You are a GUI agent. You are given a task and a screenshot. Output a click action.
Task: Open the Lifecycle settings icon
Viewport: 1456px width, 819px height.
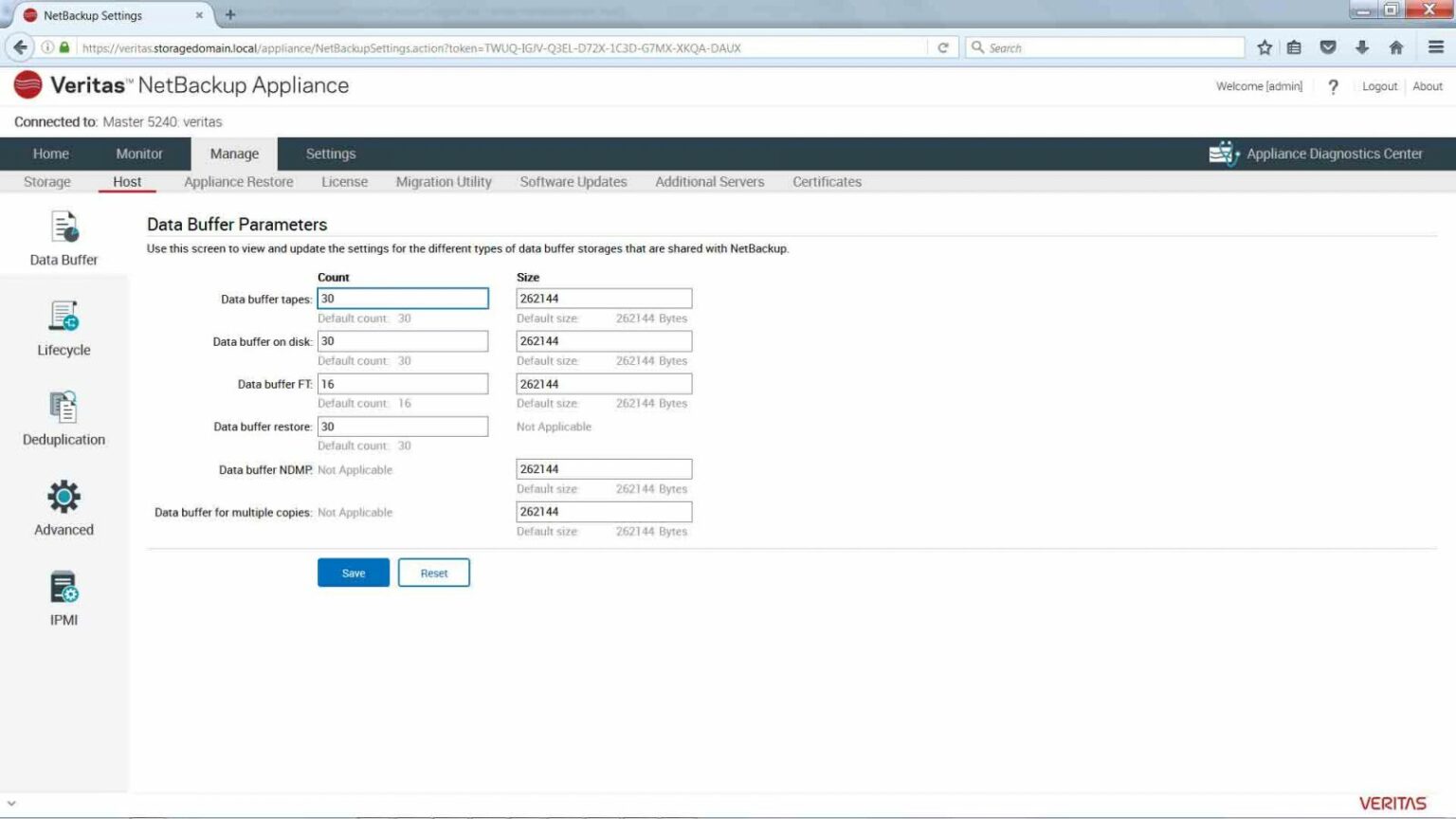point(64,316)
